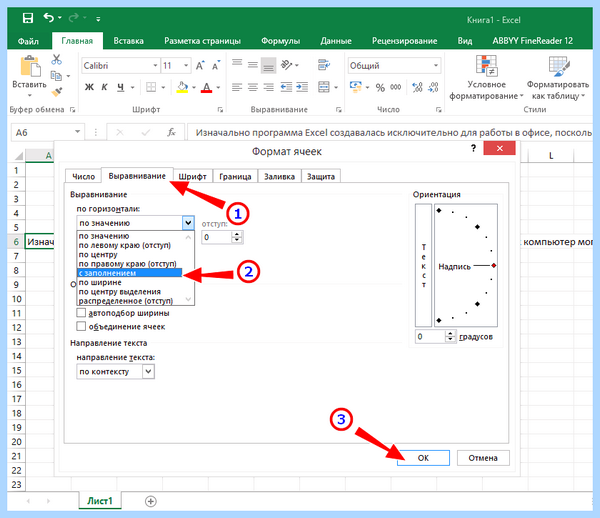This screenshot has width=600, height=518.
Task: Undo the last action
Action: [49, 18]
